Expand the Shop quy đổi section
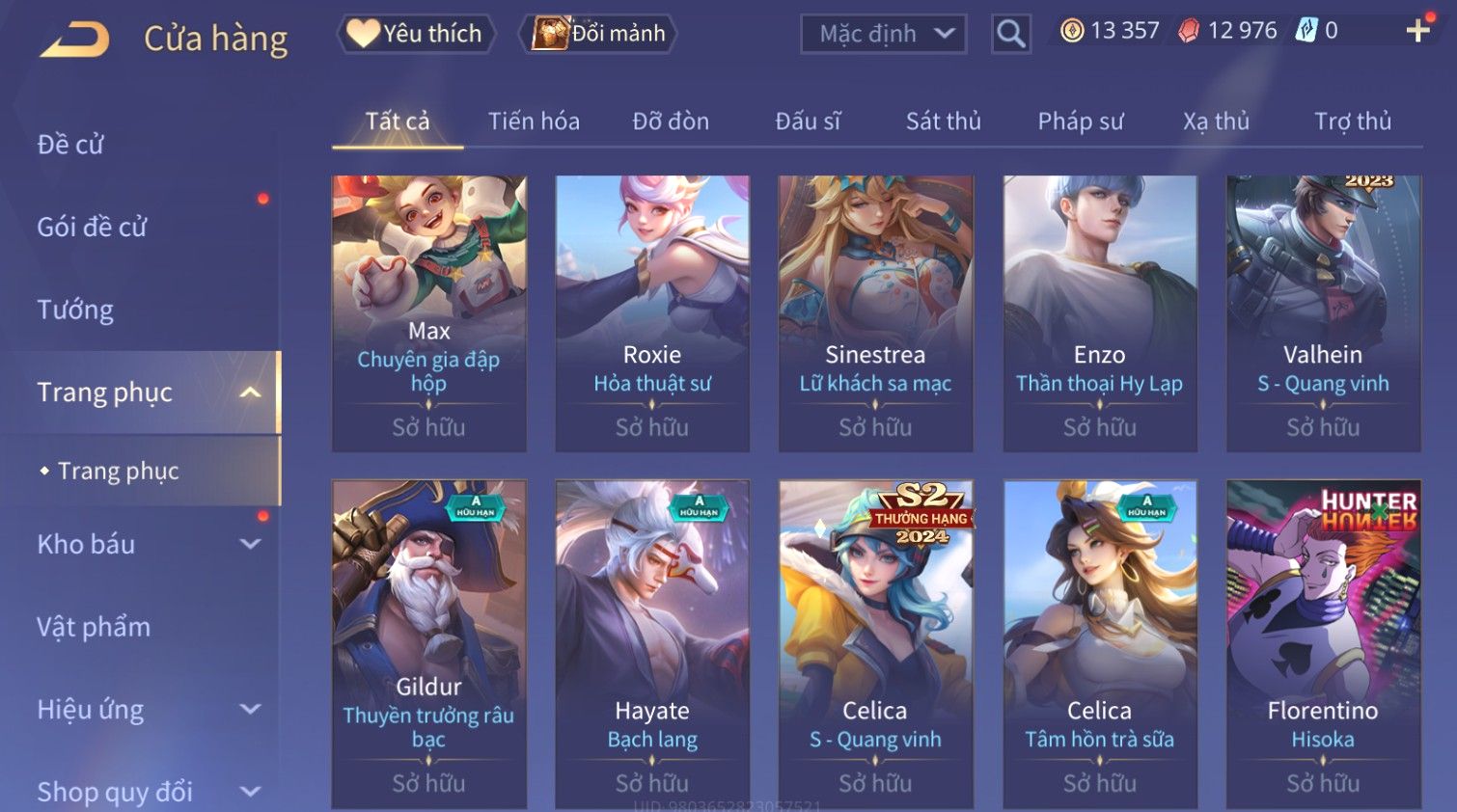The height and width of the screenshot is (812, 1457). tap(250, 793)
